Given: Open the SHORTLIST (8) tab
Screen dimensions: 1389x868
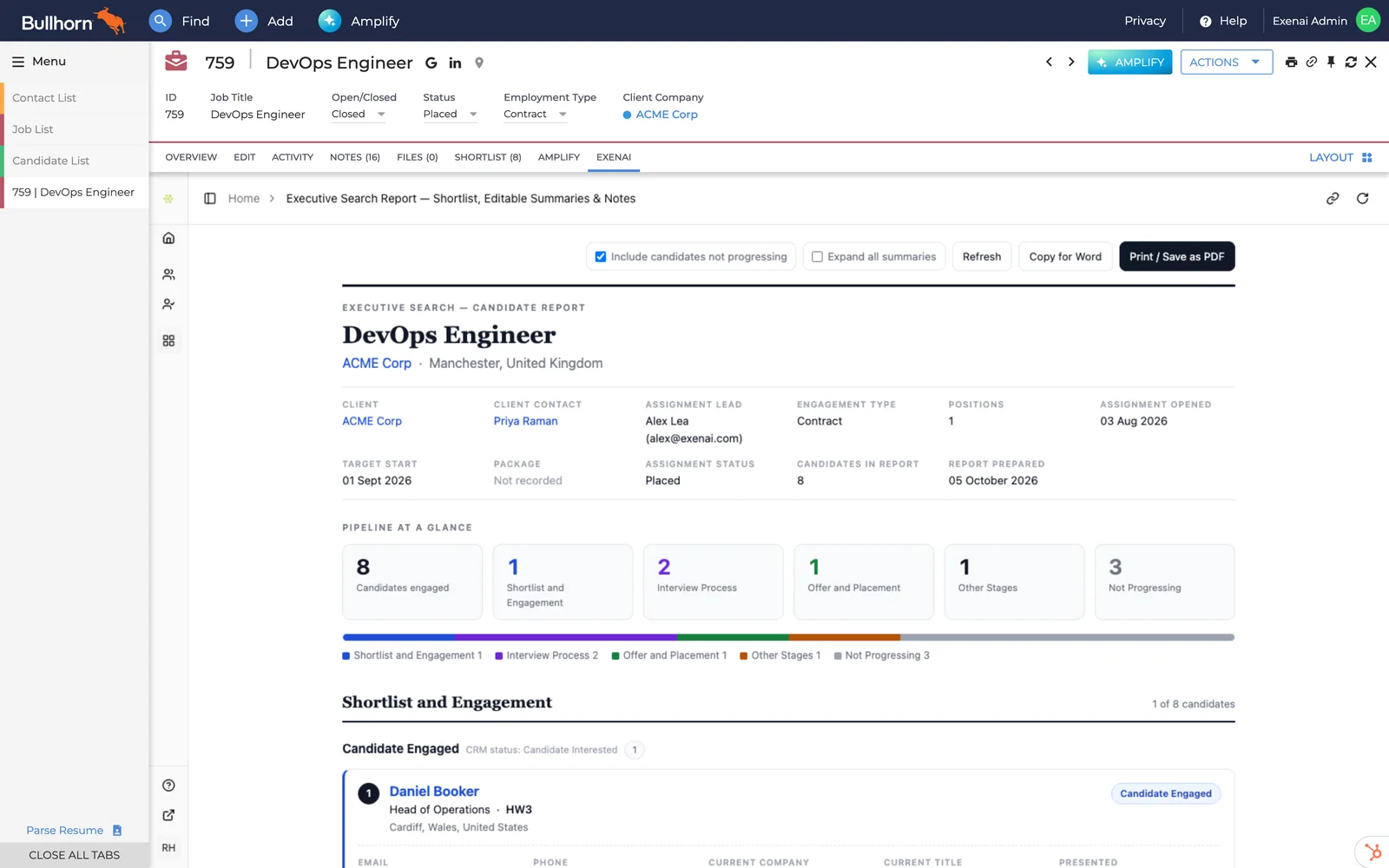Looking at the screenshot, I should tap(488, 157).
